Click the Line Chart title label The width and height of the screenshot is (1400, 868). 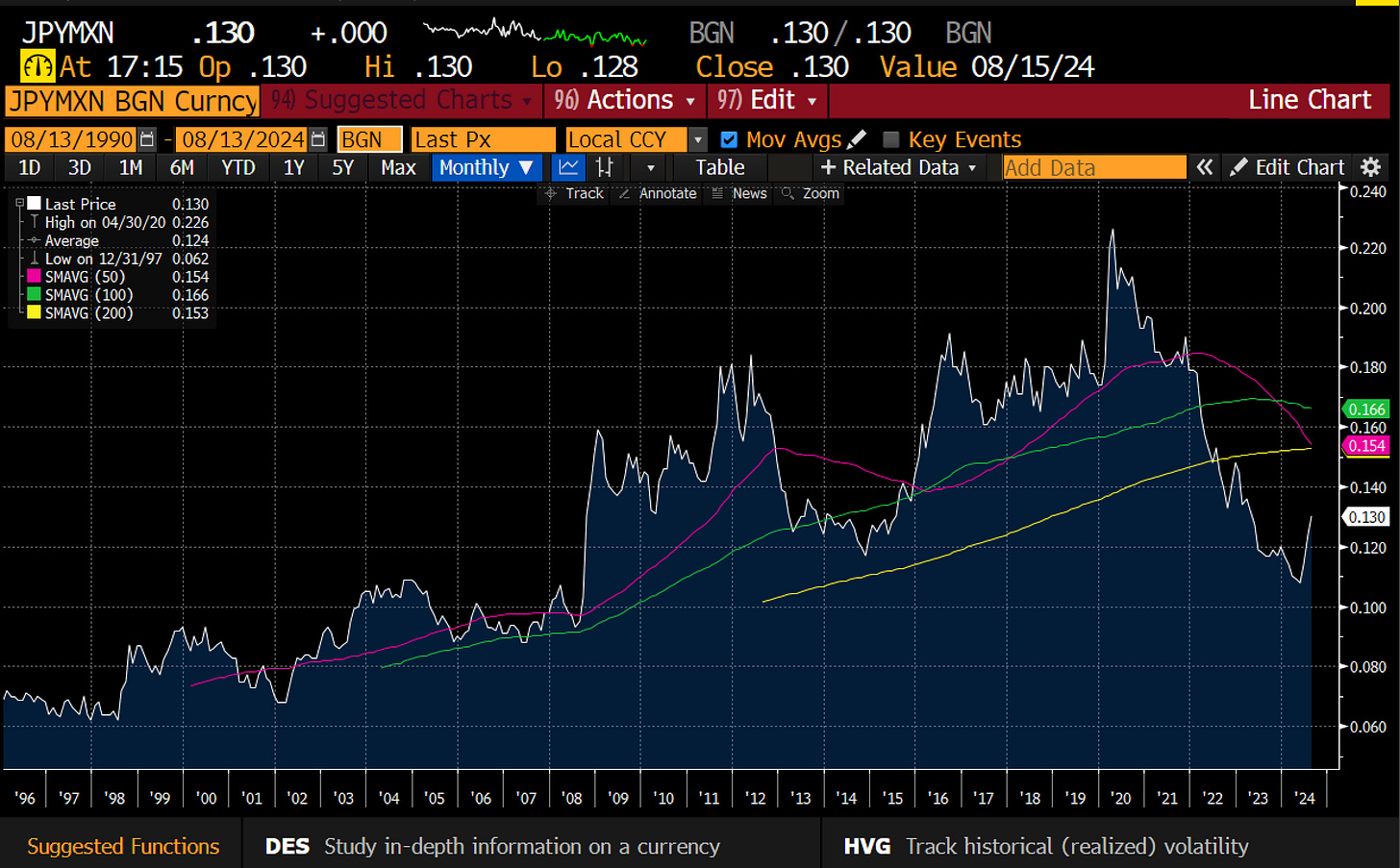pyautogui.click(x=1309, y=100)
